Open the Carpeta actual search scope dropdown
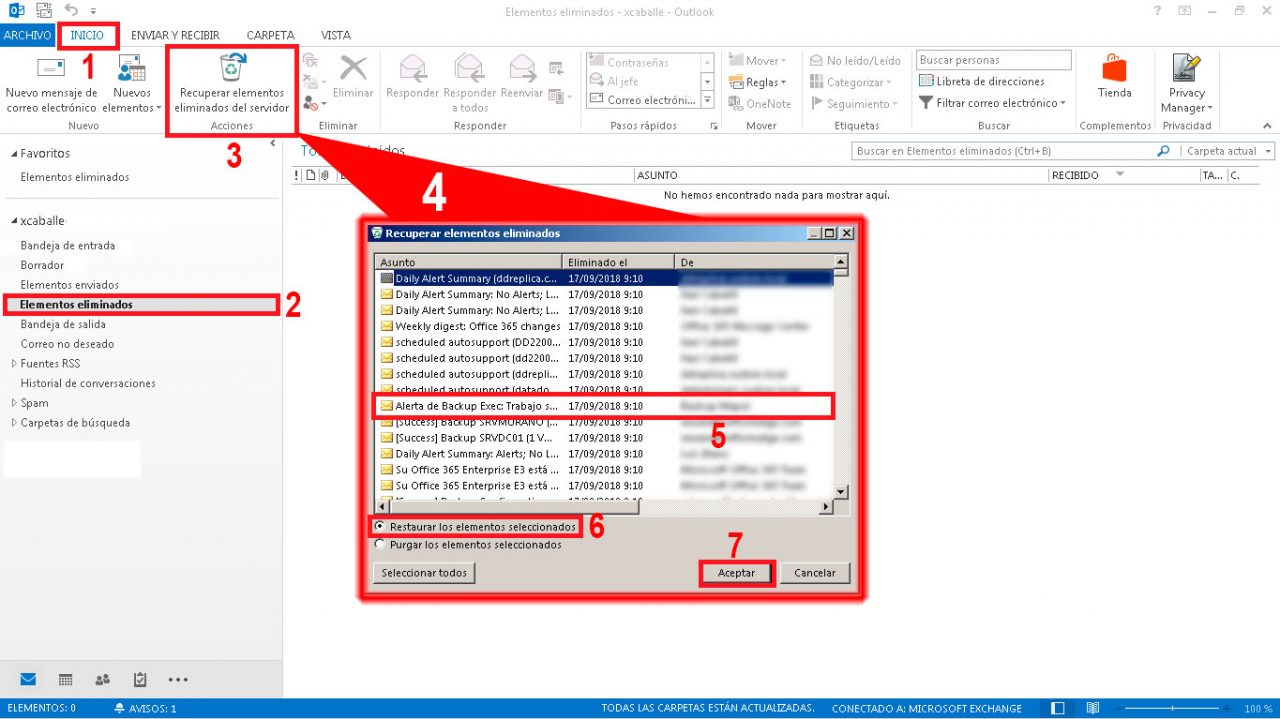 [1228, 151]
